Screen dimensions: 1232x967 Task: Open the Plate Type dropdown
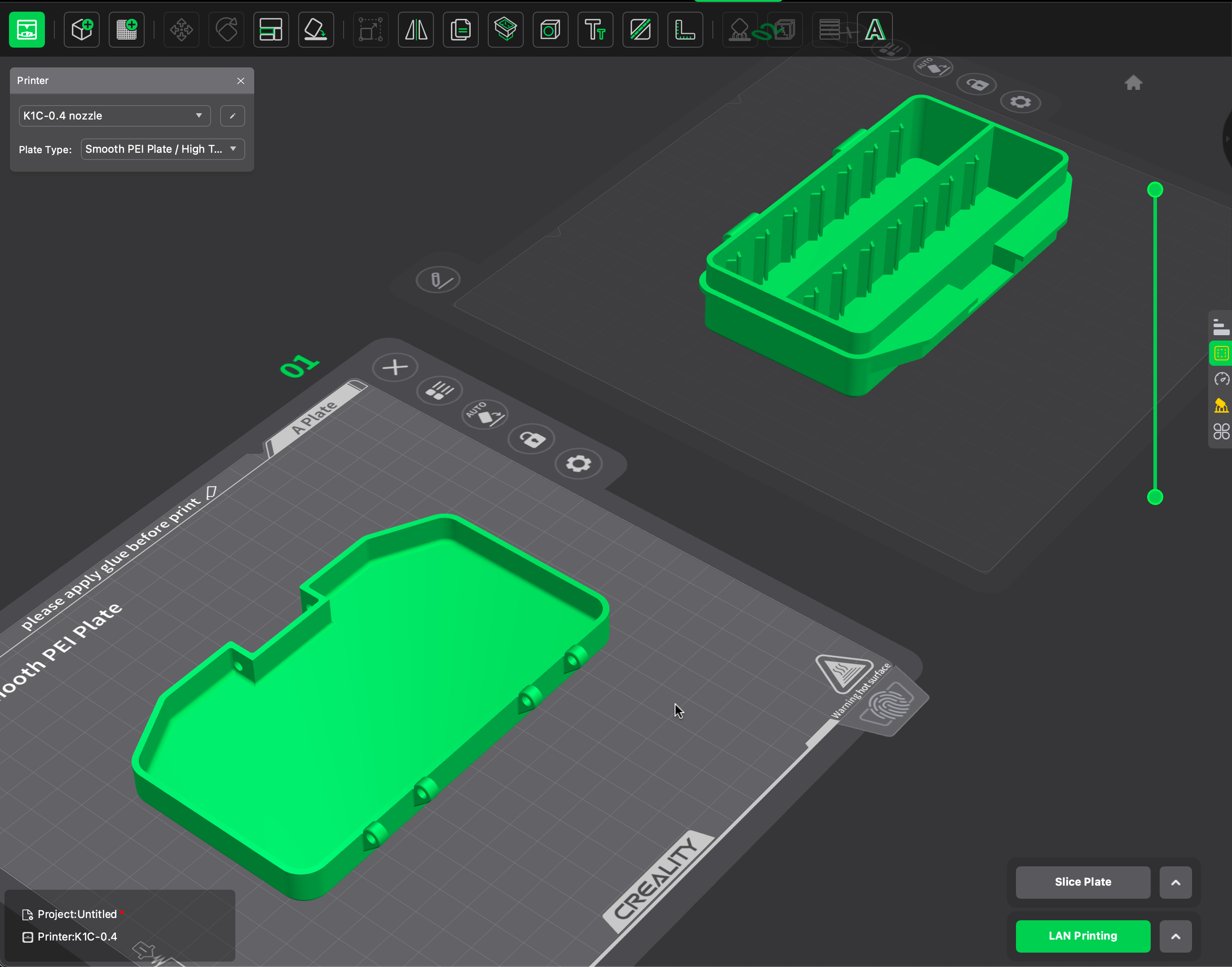pyautogui.click(x=163, y=149)
